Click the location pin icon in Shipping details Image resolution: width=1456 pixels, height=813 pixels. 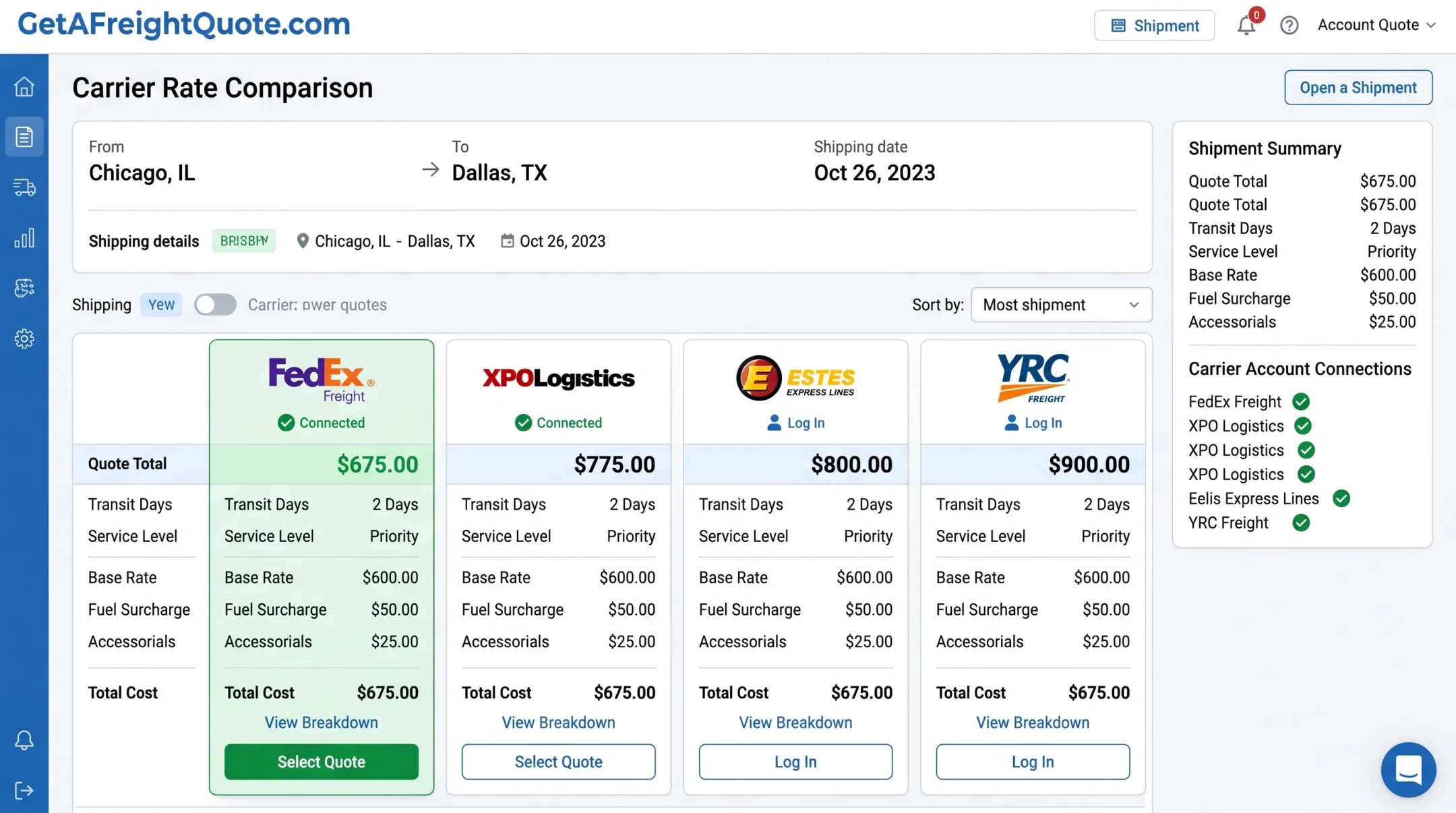click(303, 241)
